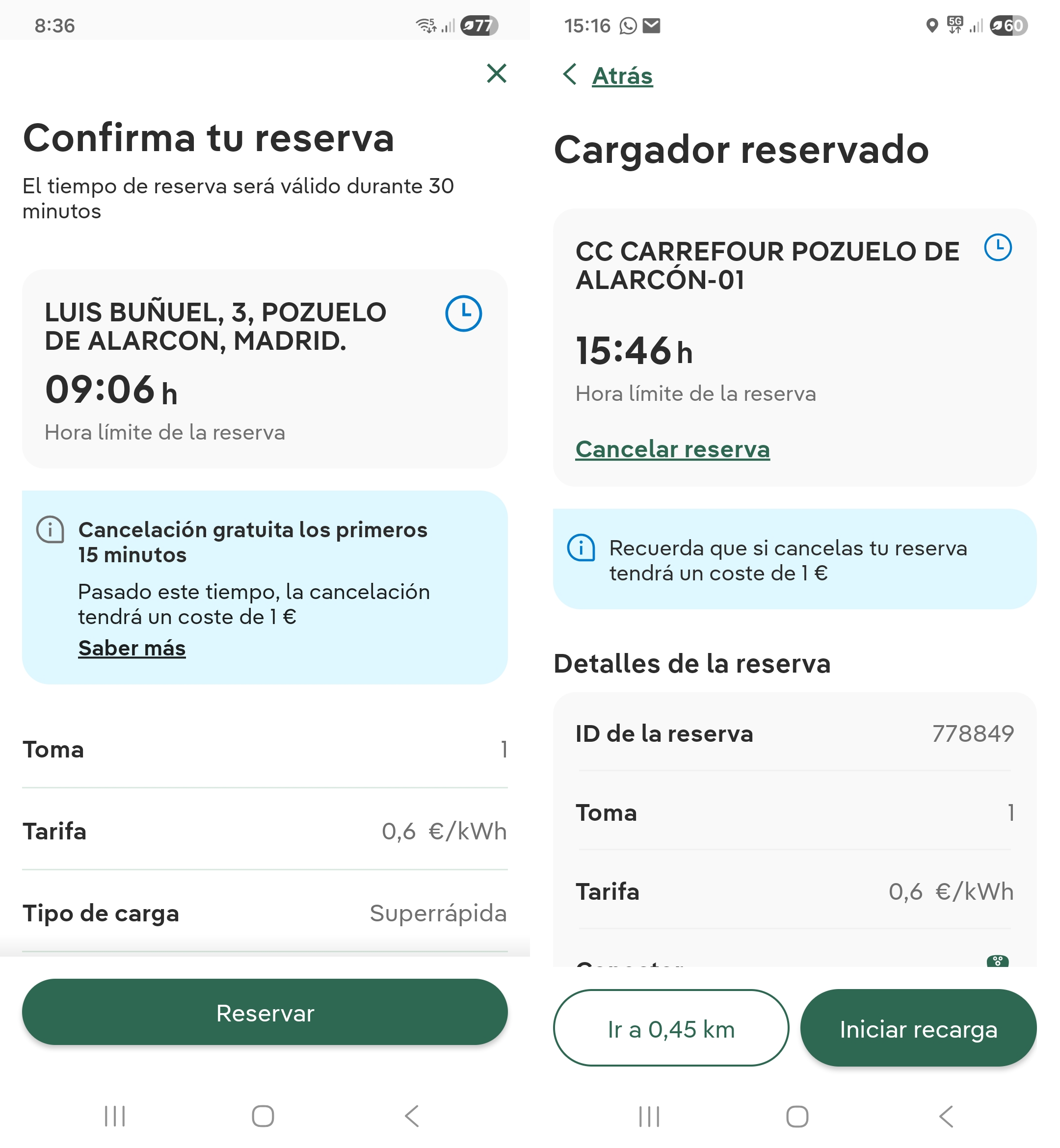Select the Tipo de carga Superrápida row
The height and width of the screenshot is (1148, 1060).
[x=265, y=913]
